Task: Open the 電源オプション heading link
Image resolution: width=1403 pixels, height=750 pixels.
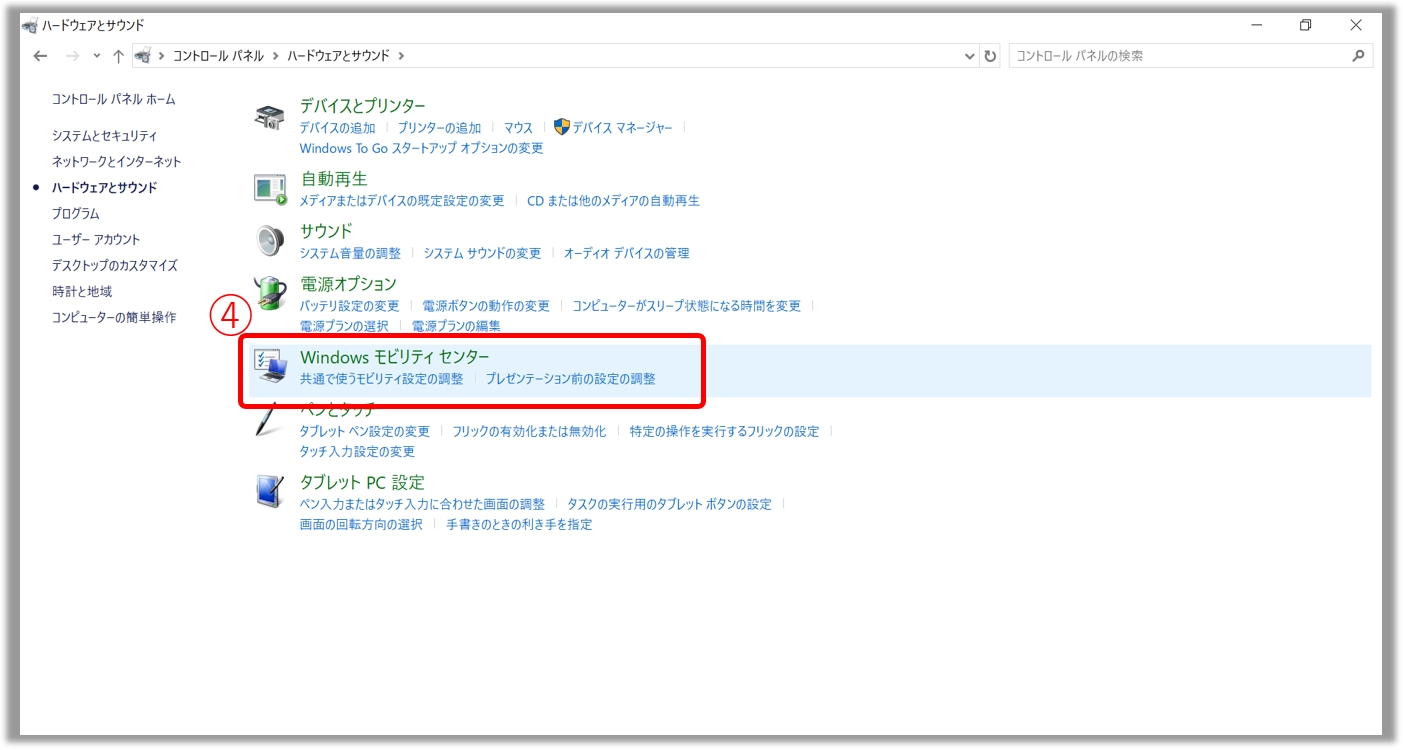Action: (x=348, y=284)
